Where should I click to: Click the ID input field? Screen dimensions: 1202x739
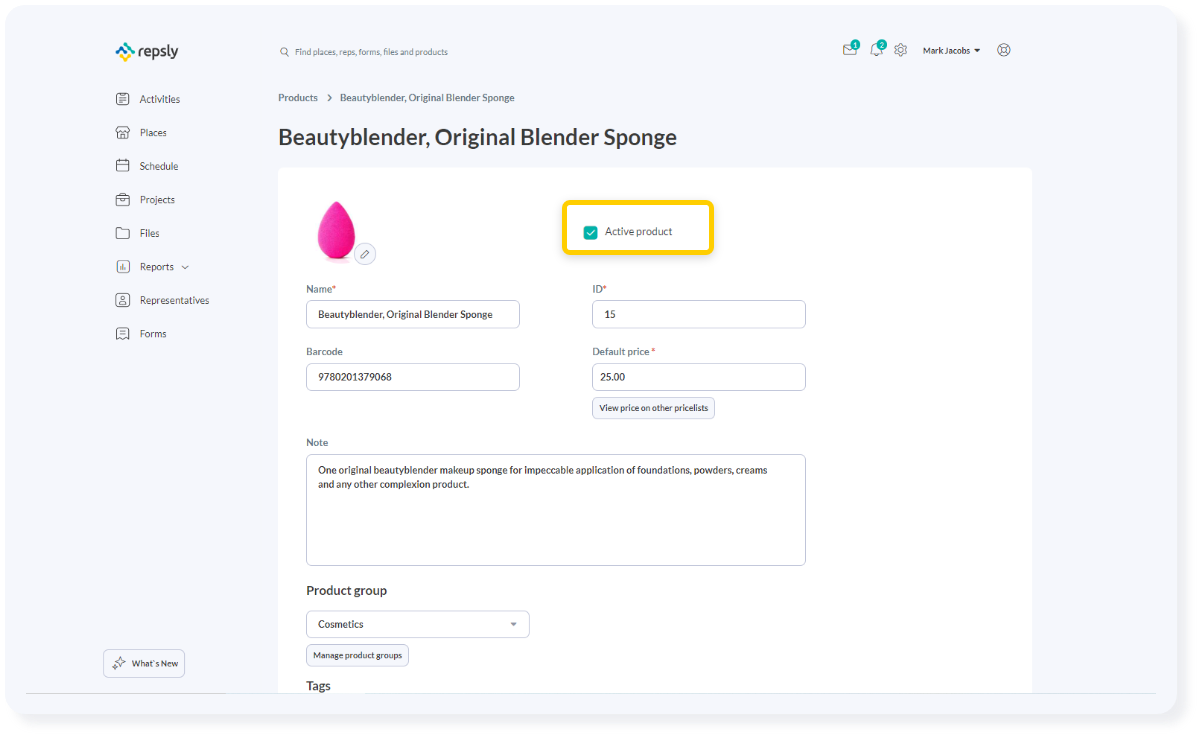[699, 314]
